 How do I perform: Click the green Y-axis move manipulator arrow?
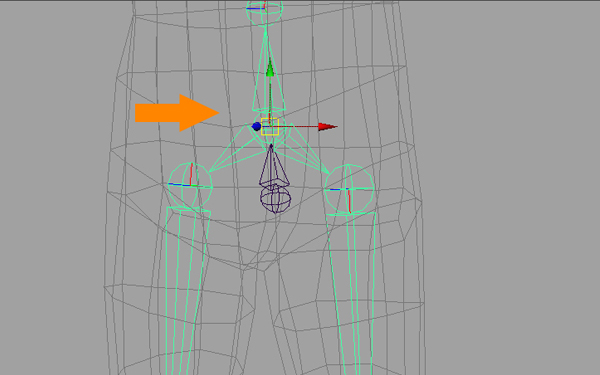270,68
